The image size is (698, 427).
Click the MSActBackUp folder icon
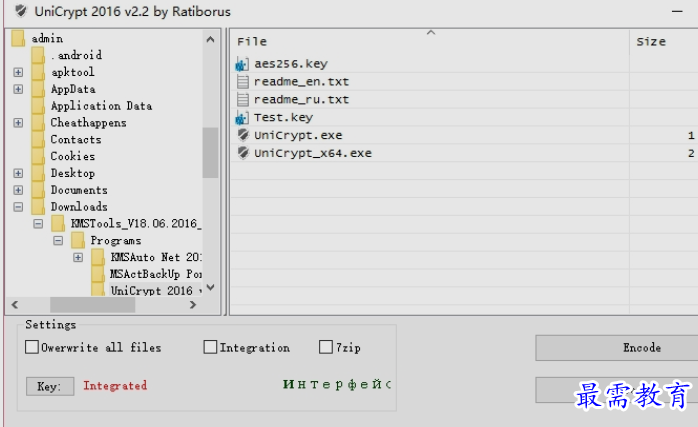tap(98, 274)
